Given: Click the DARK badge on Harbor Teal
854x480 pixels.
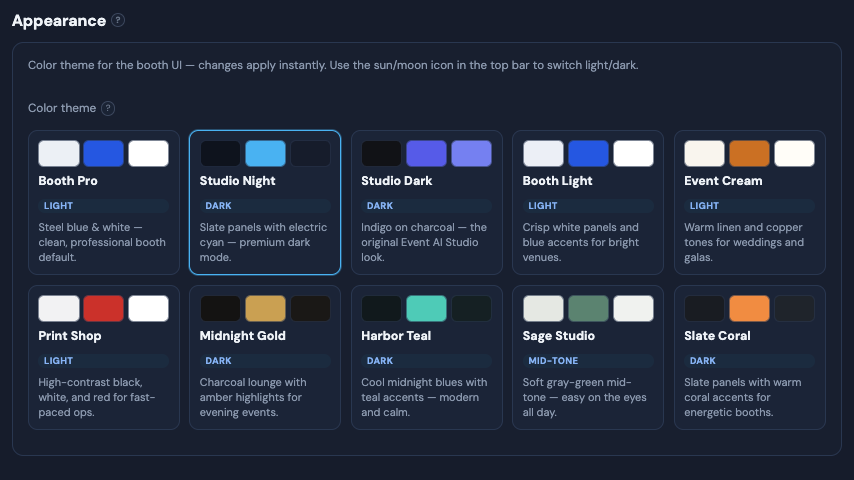Looking at the screenshot, I should click(426, 361).
